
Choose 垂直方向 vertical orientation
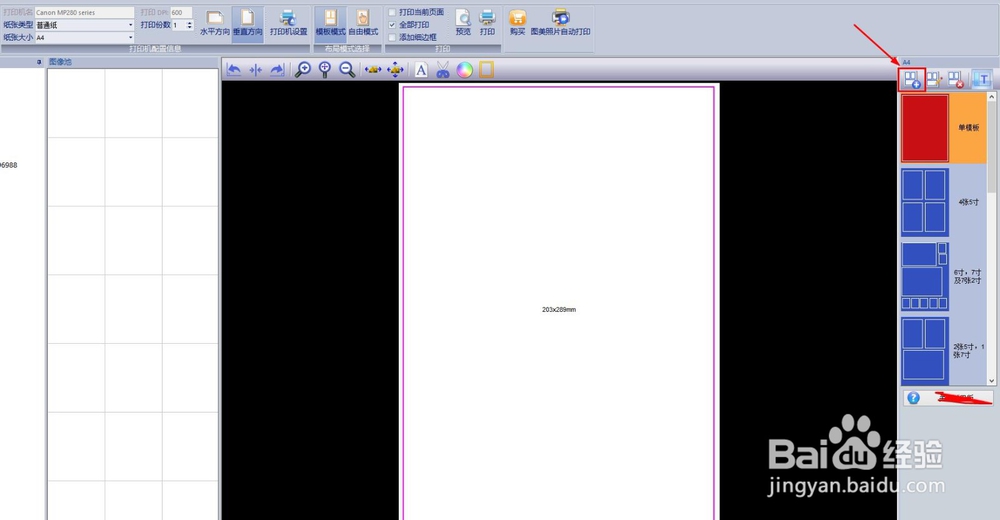(247, 23)
